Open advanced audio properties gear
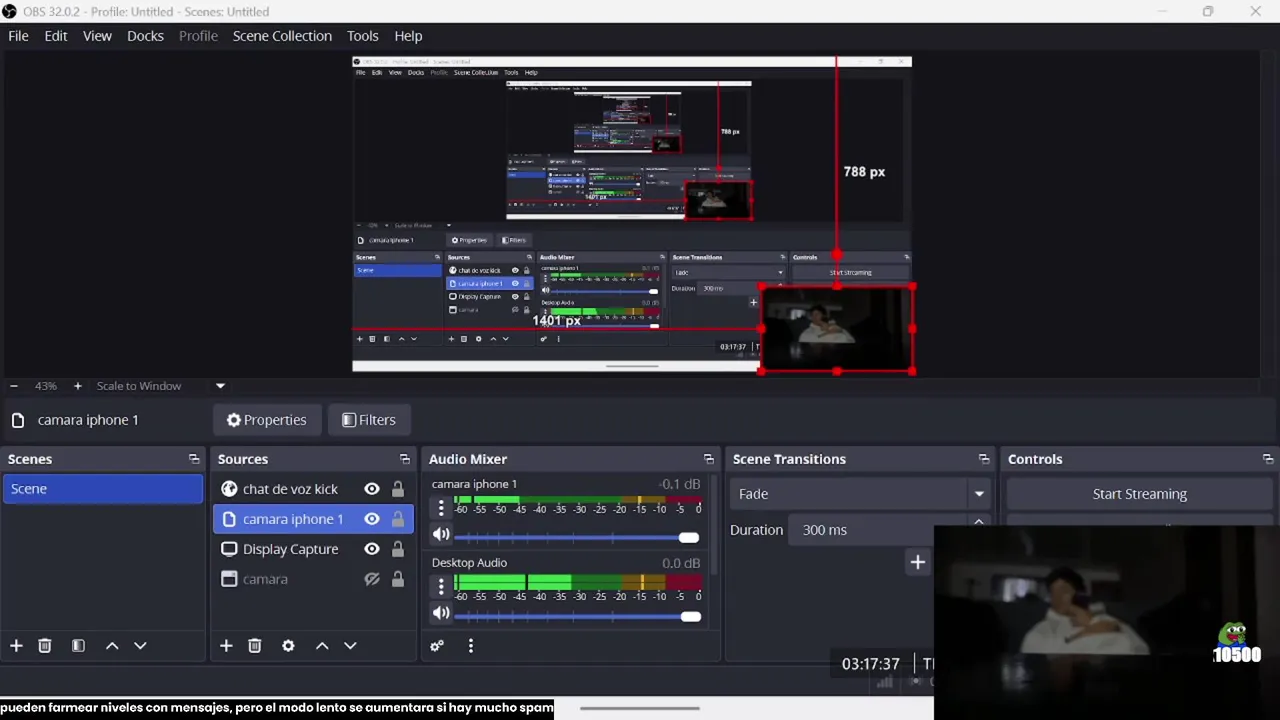Screen dimensions: 1280x720 pyautogui.click(x=437, y=646)
